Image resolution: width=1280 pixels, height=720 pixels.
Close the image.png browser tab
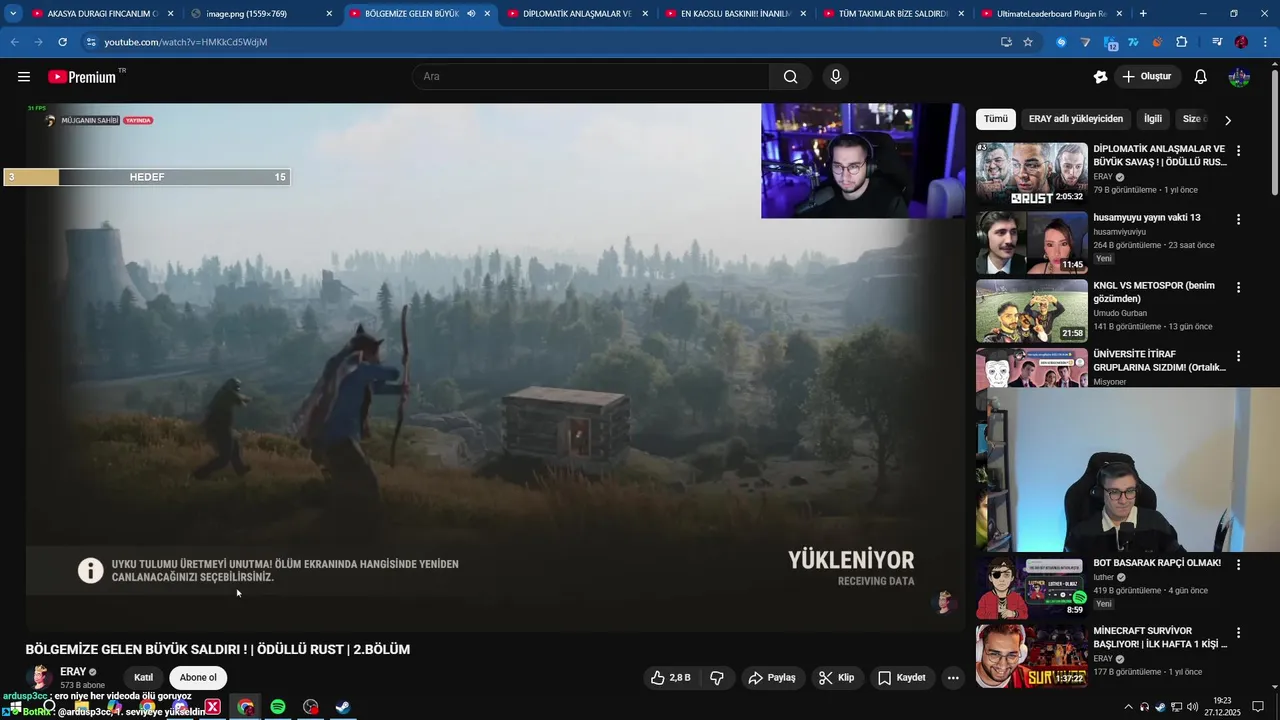coord(329,14)
